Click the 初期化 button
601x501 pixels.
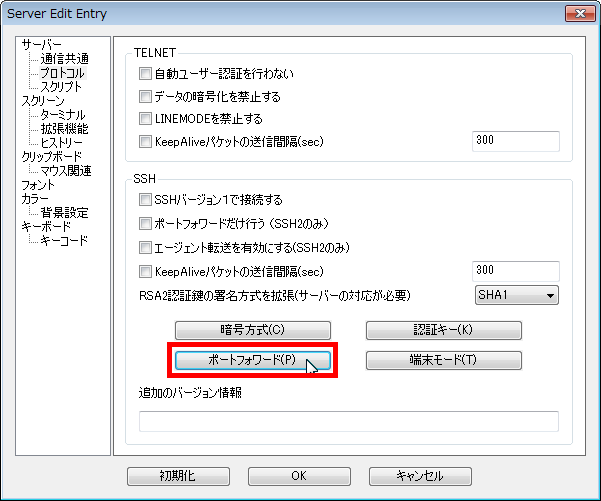pyautogui.click(x=178, y=476)
